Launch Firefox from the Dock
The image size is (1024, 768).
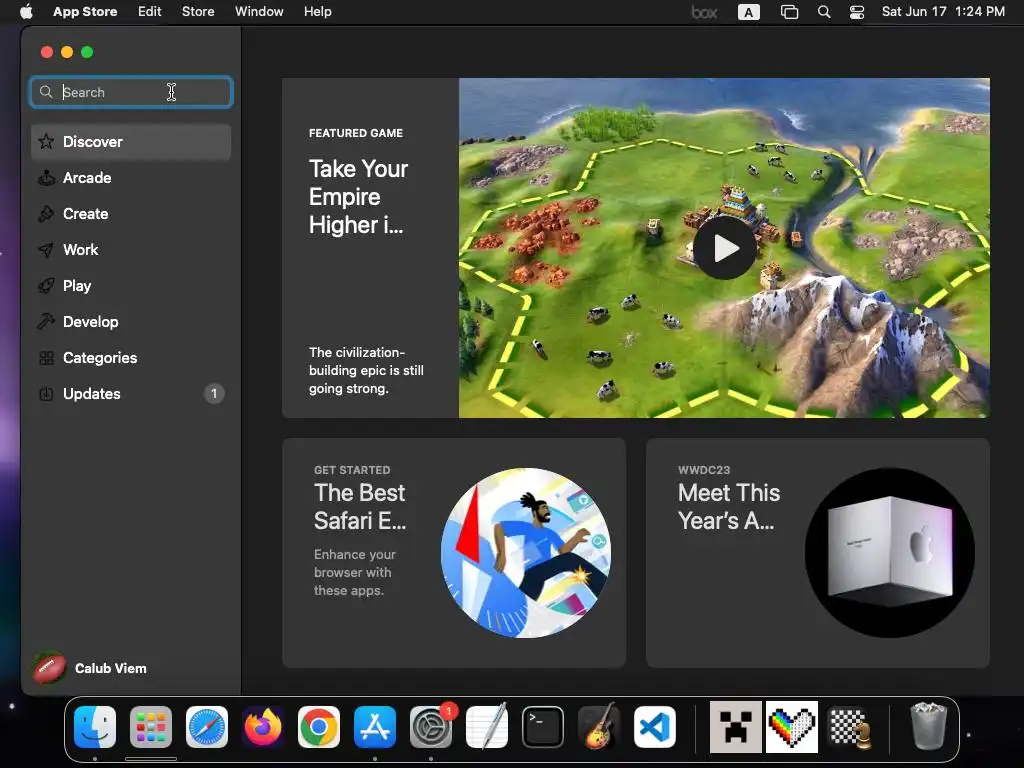pos(263,727)
